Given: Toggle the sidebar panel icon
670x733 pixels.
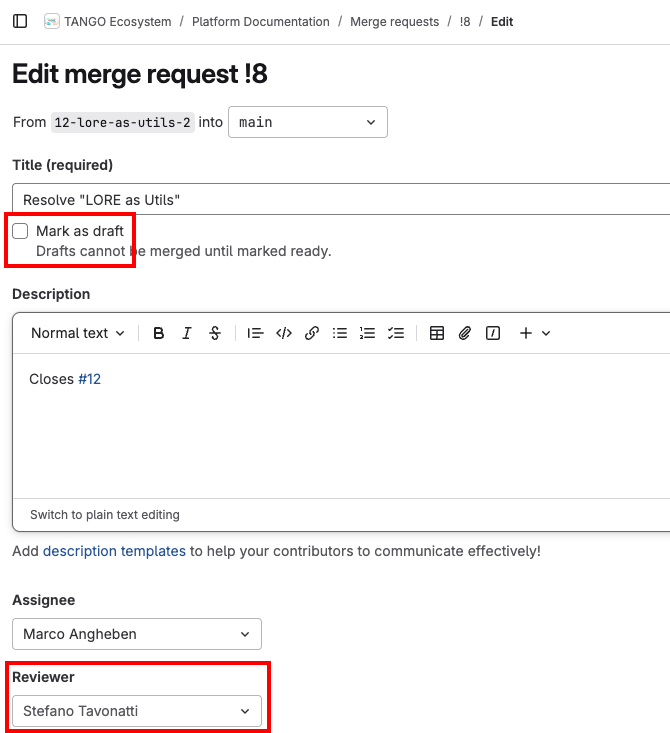Looking at the screenshot, I should (20, 21).
